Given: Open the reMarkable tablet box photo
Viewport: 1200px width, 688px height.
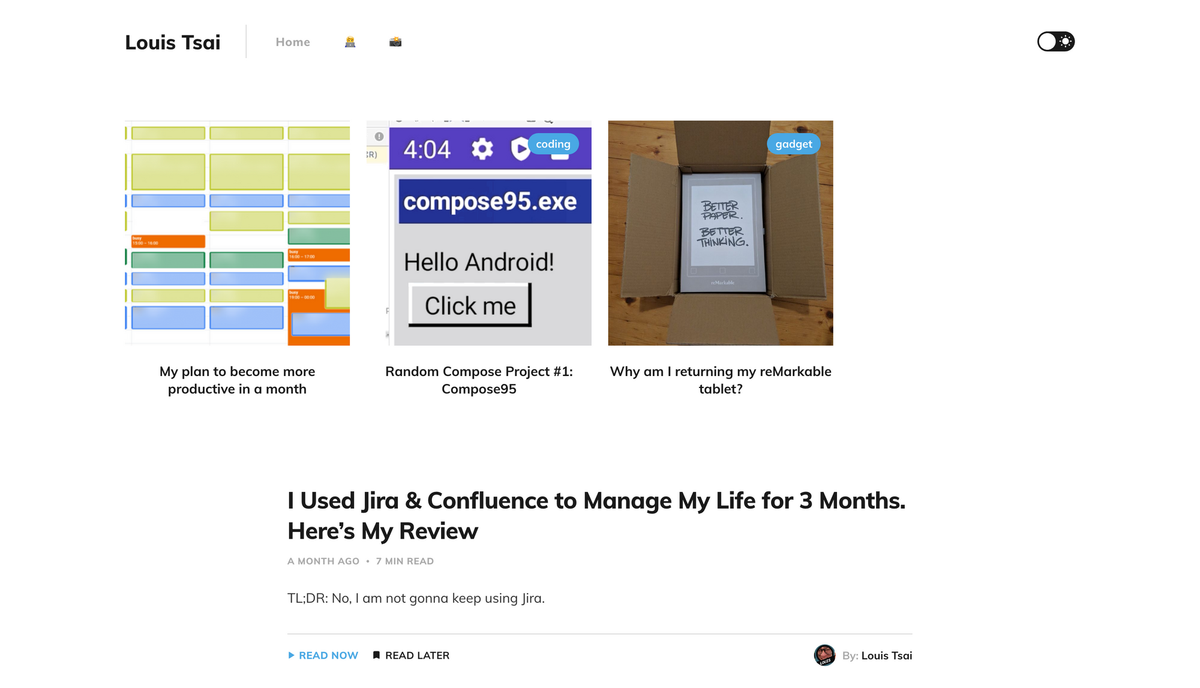Looking at the screenshot, I should click(720, 233).
